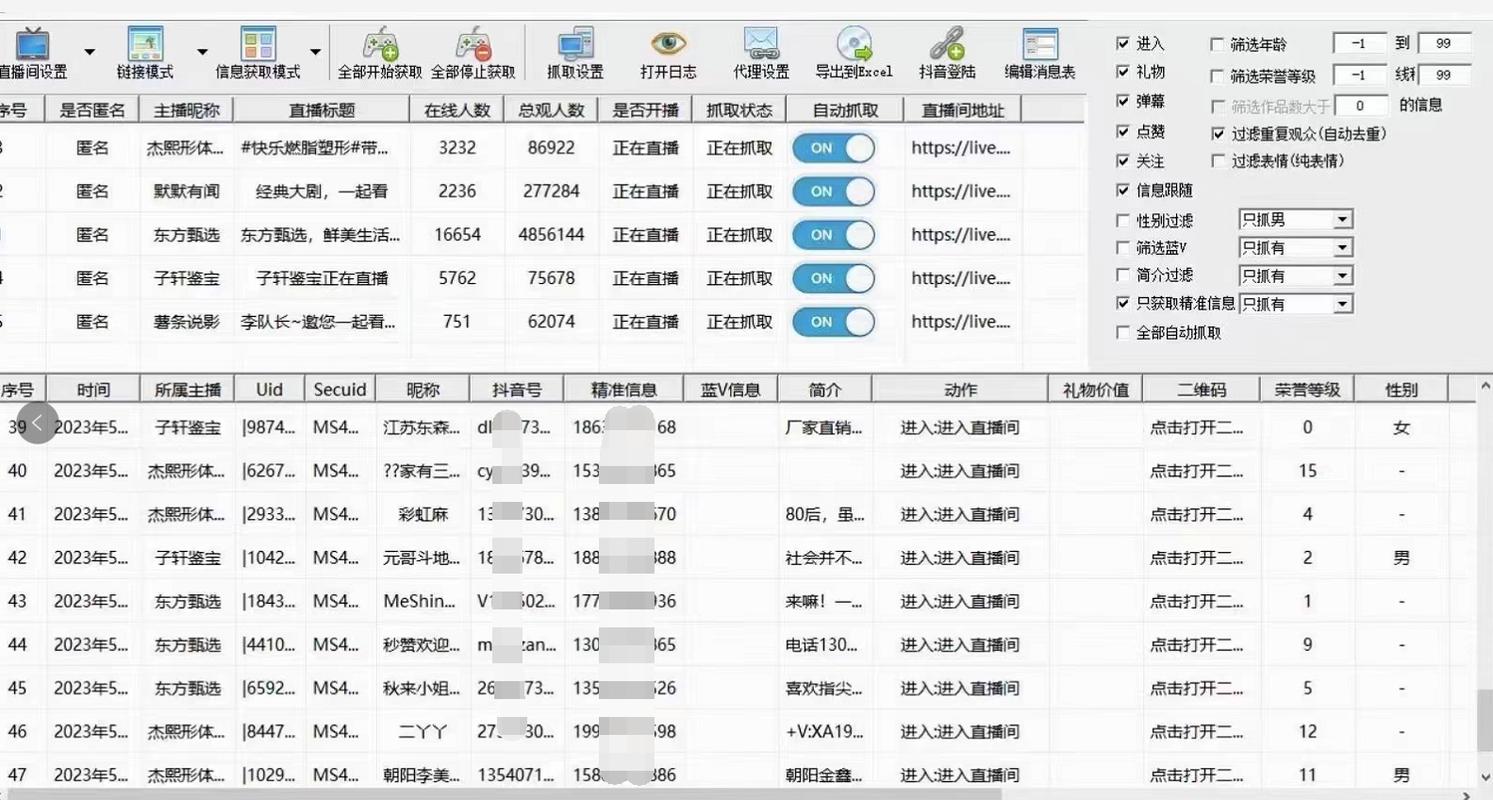
Task: Open 抓取设置 icon
Action: [x=575, y=53]
